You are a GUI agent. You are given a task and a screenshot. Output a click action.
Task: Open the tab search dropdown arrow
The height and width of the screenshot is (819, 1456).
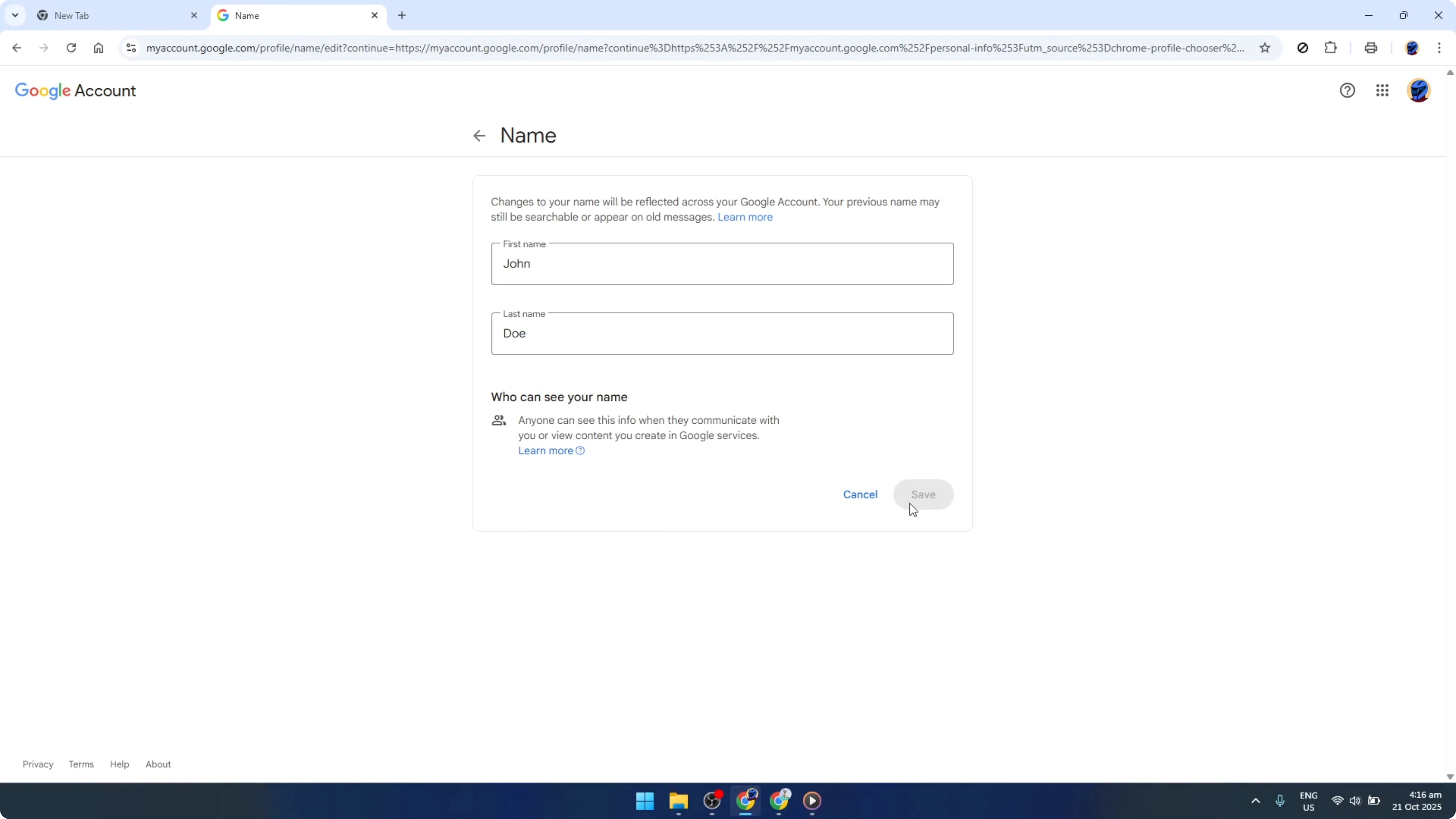15,15
